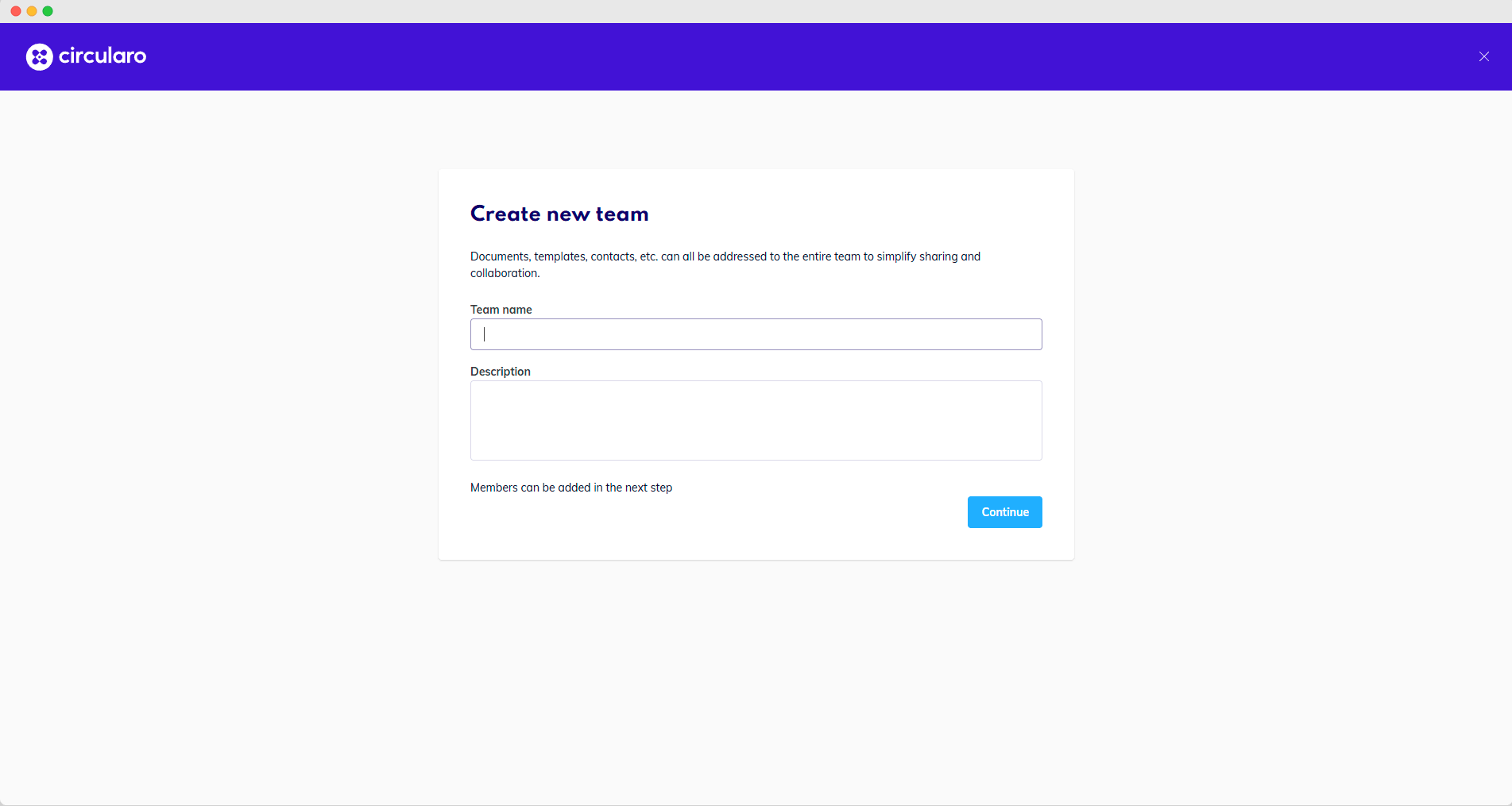Place cursor in the Team name field
Viewport: 1512px width, 806px height.
756,334
